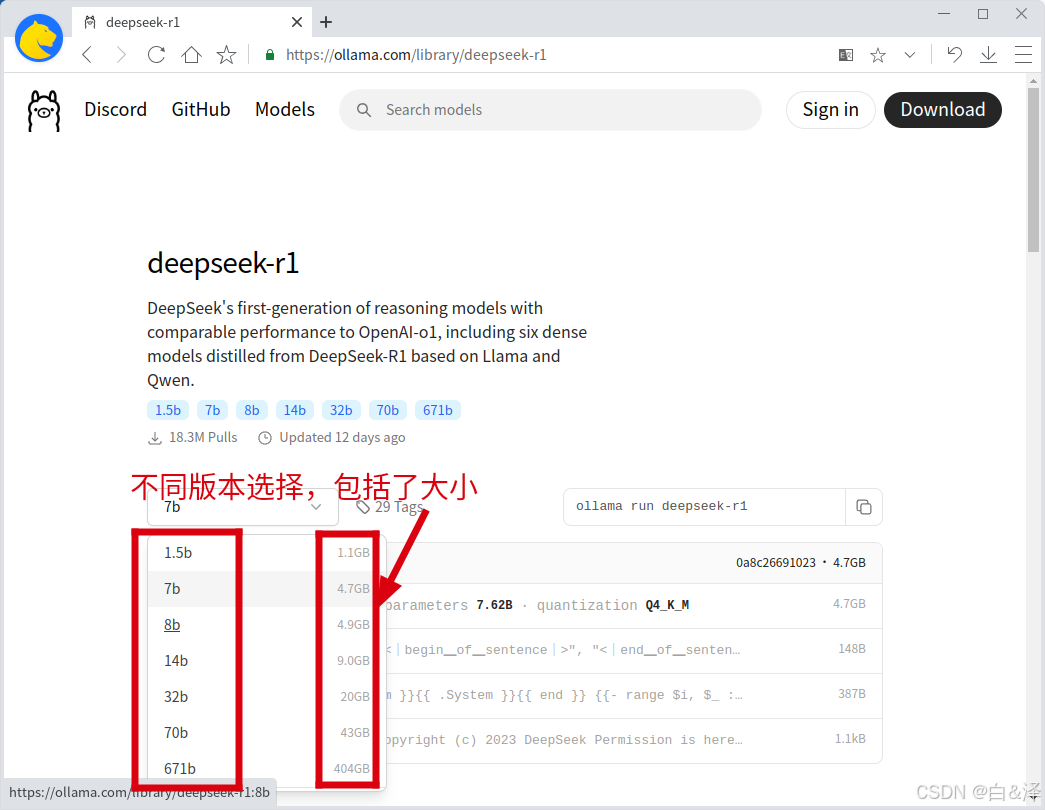Click the 0a8c26691023 hash text

tap(776, 563)
